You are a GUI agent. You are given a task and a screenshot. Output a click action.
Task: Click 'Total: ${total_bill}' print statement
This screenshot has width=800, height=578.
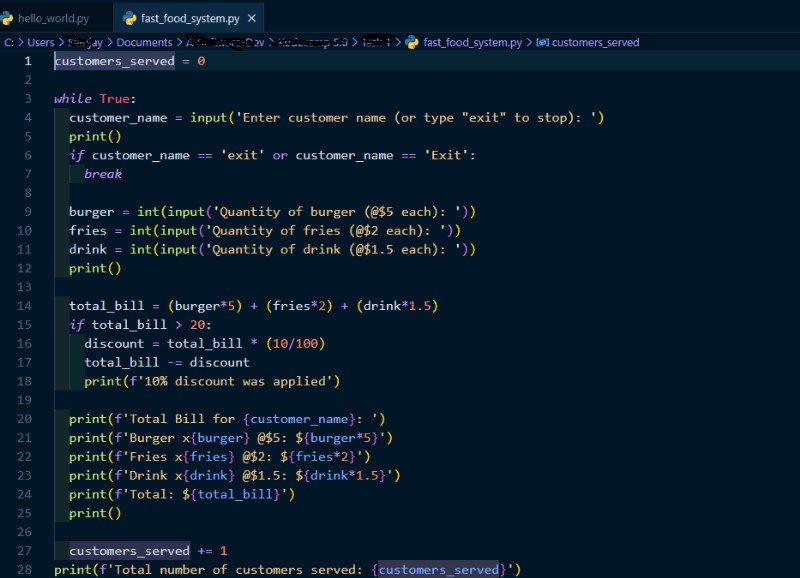tap(182, 495)
